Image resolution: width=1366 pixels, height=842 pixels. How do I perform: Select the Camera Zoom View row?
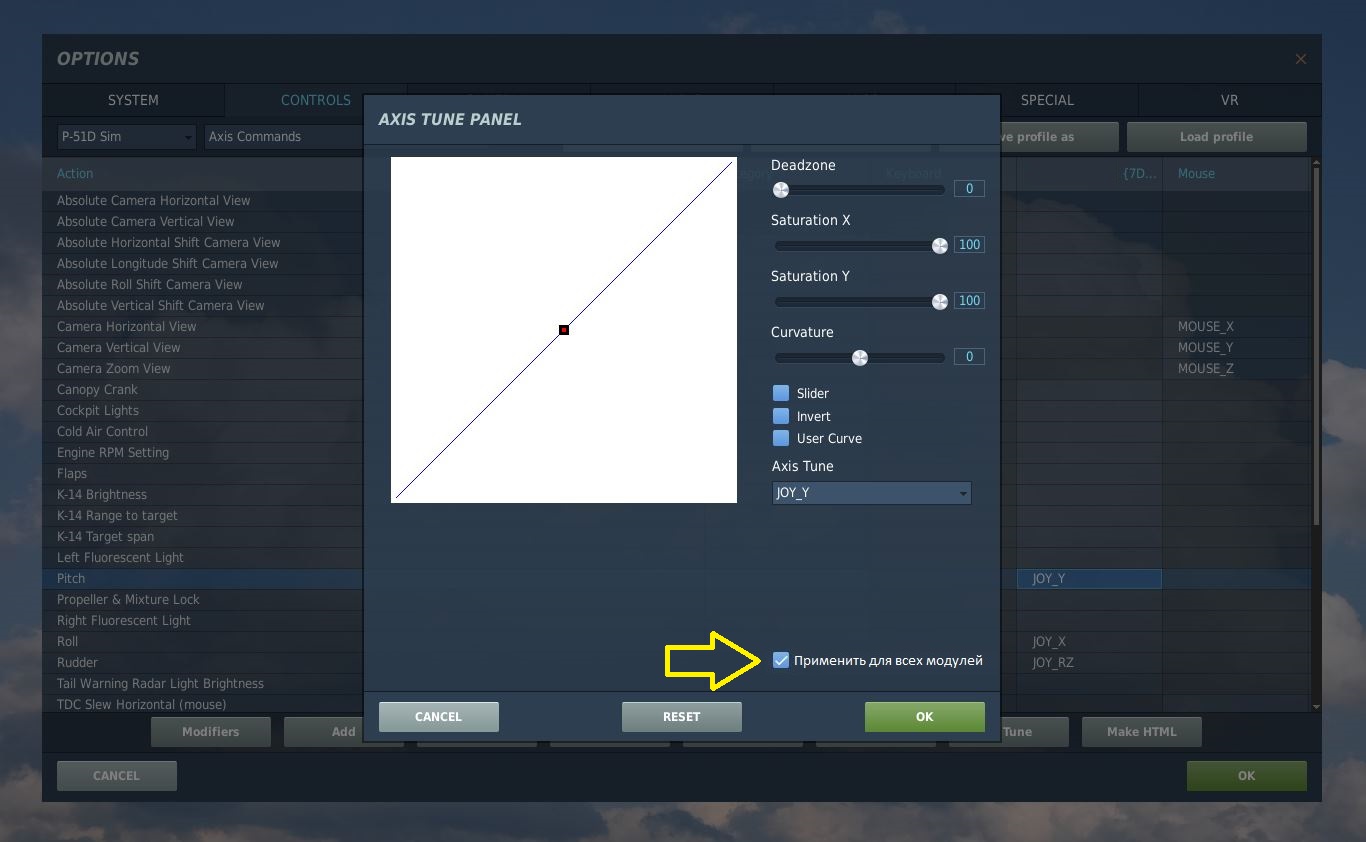[x=202, y=368]
